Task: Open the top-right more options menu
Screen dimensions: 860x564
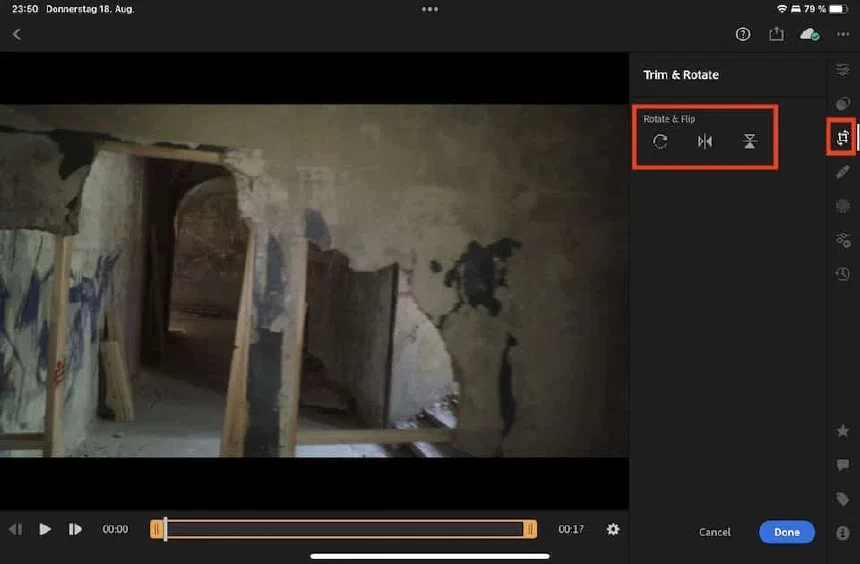Action: pos(843,34)
